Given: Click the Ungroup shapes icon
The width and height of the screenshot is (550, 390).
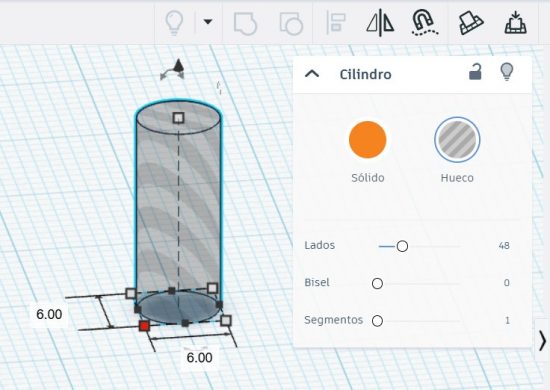Looking at the screenshot, I should (x=291, y=23).
